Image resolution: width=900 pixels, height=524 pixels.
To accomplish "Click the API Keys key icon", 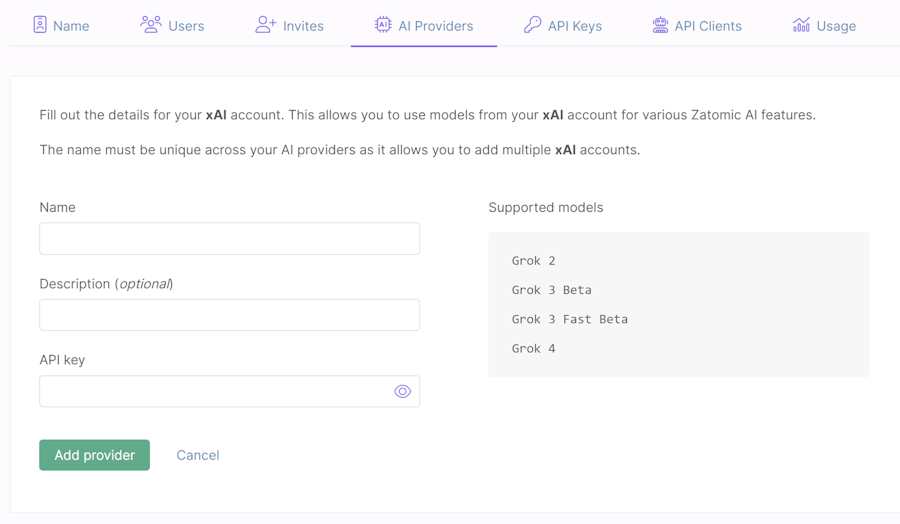I will click(x=532, y=25).
